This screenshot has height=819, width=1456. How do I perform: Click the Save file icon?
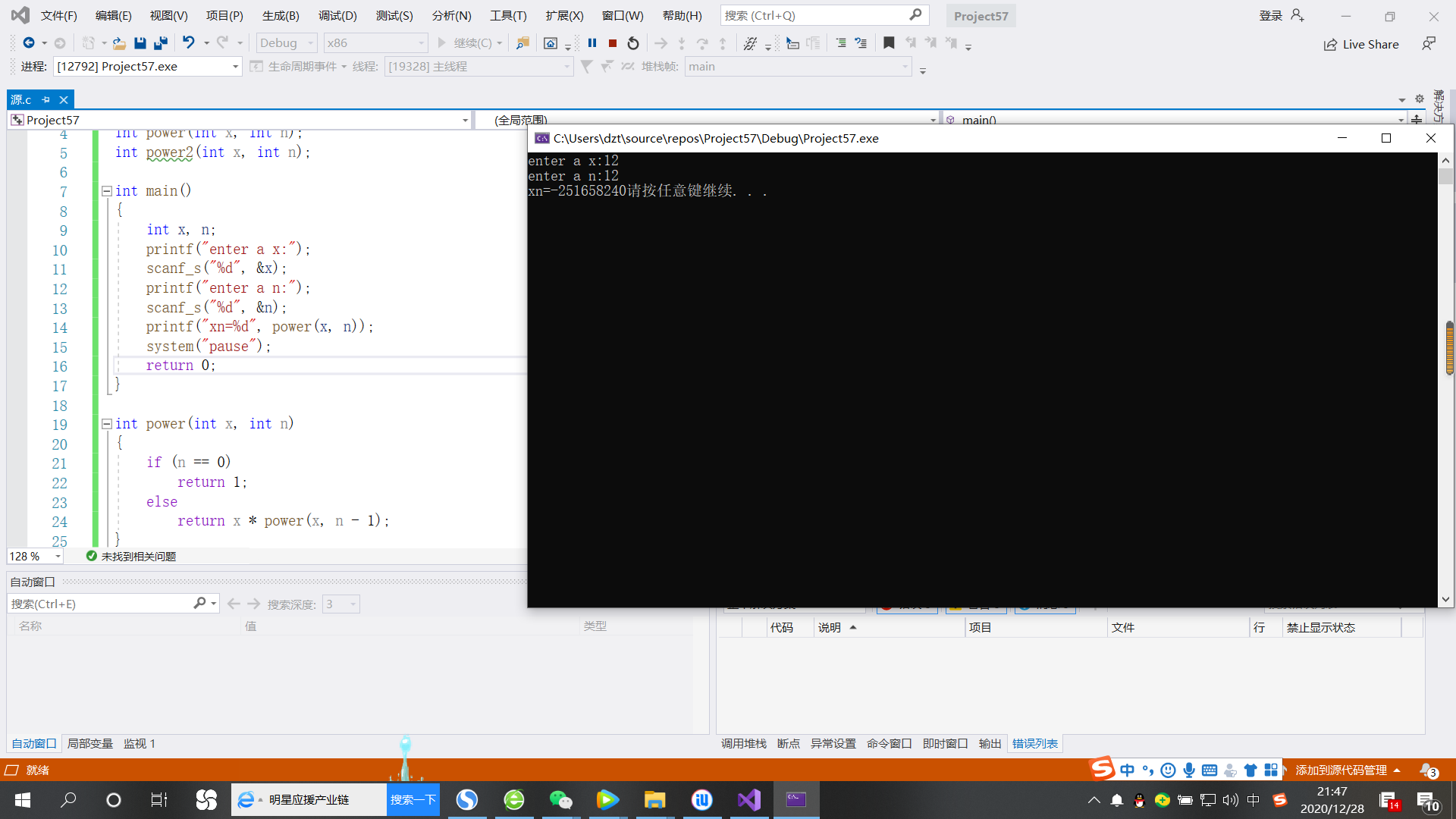[x=140, y=43]
